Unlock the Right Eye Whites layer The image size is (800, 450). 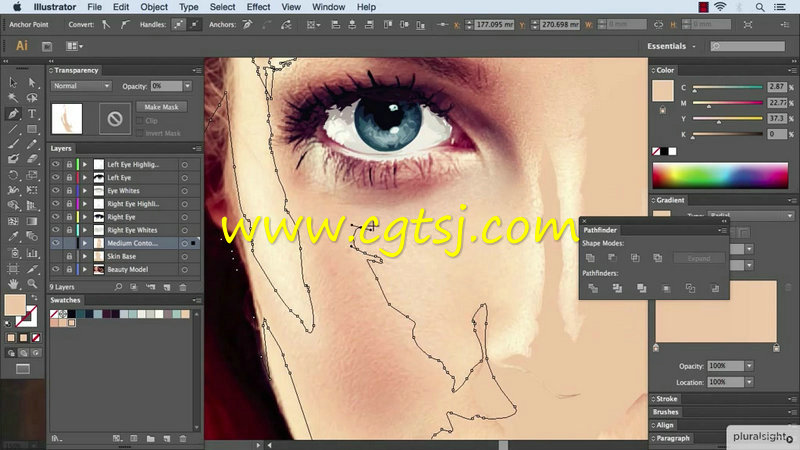click(x=69, y=230)
